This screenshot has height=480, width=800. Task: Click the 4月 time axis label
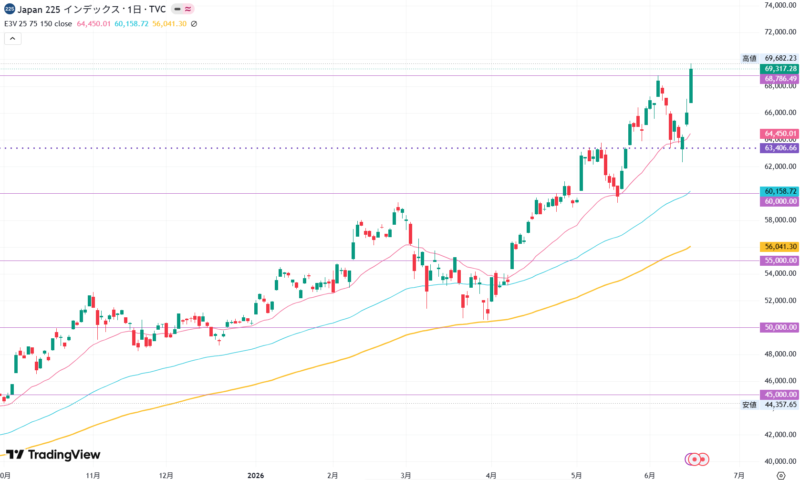491,475
